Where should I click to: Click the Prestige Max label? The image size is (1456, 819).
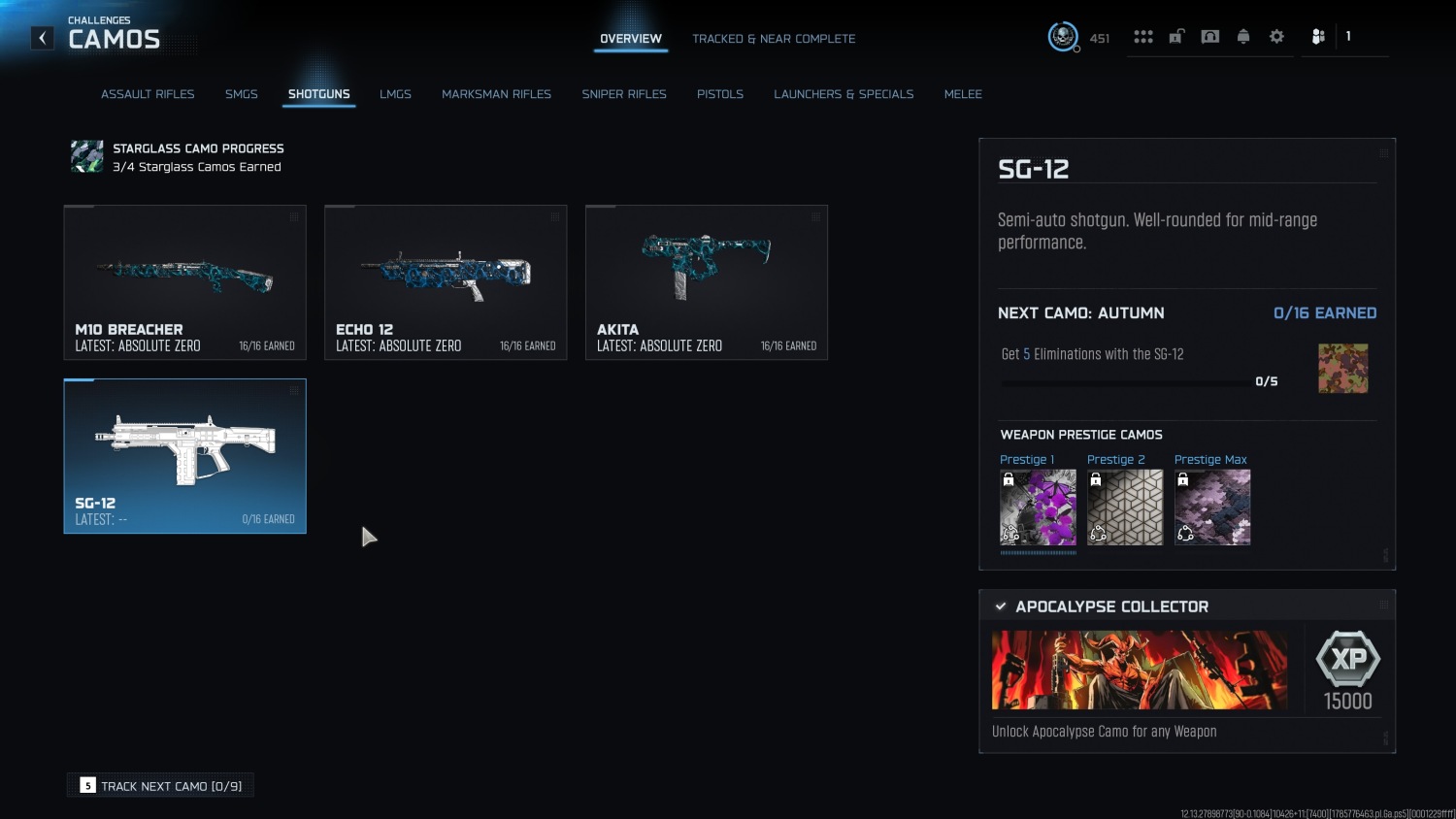[1210, 460]
